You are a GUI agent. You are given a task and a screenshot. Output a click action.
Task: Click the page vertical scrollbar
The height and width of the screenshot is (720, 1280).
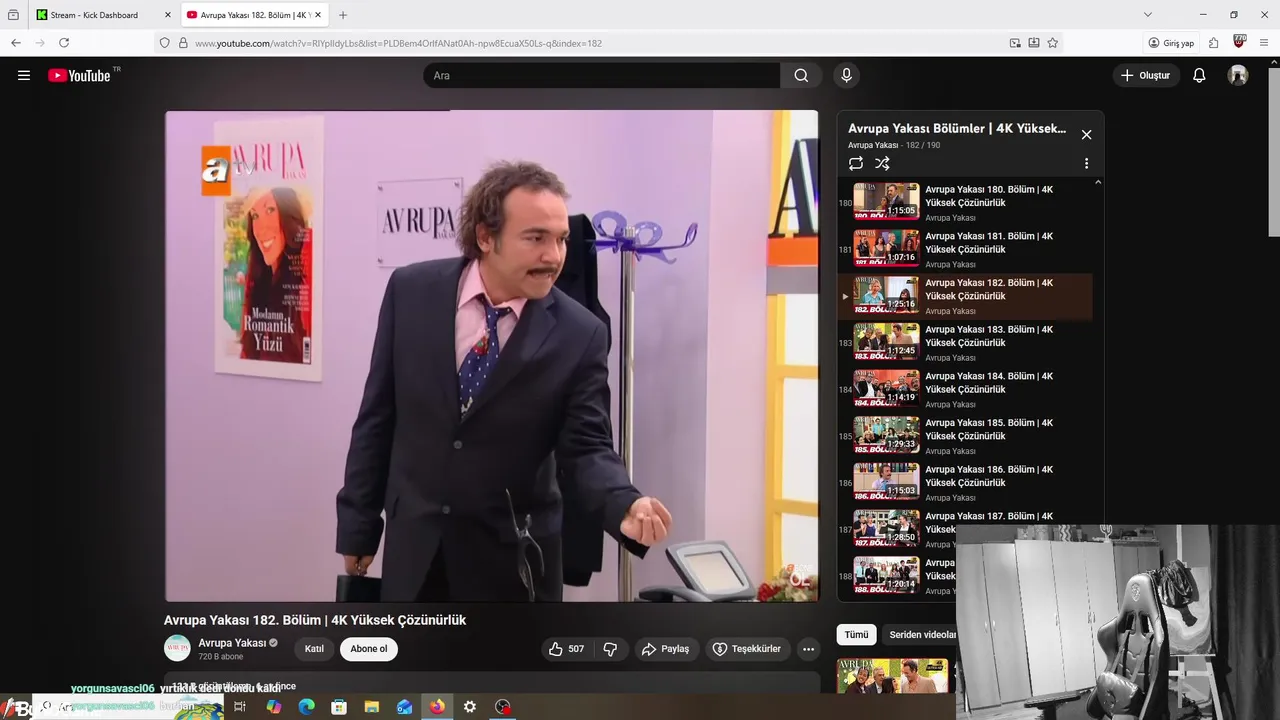pyautogui.click(x=1273, y=150)
